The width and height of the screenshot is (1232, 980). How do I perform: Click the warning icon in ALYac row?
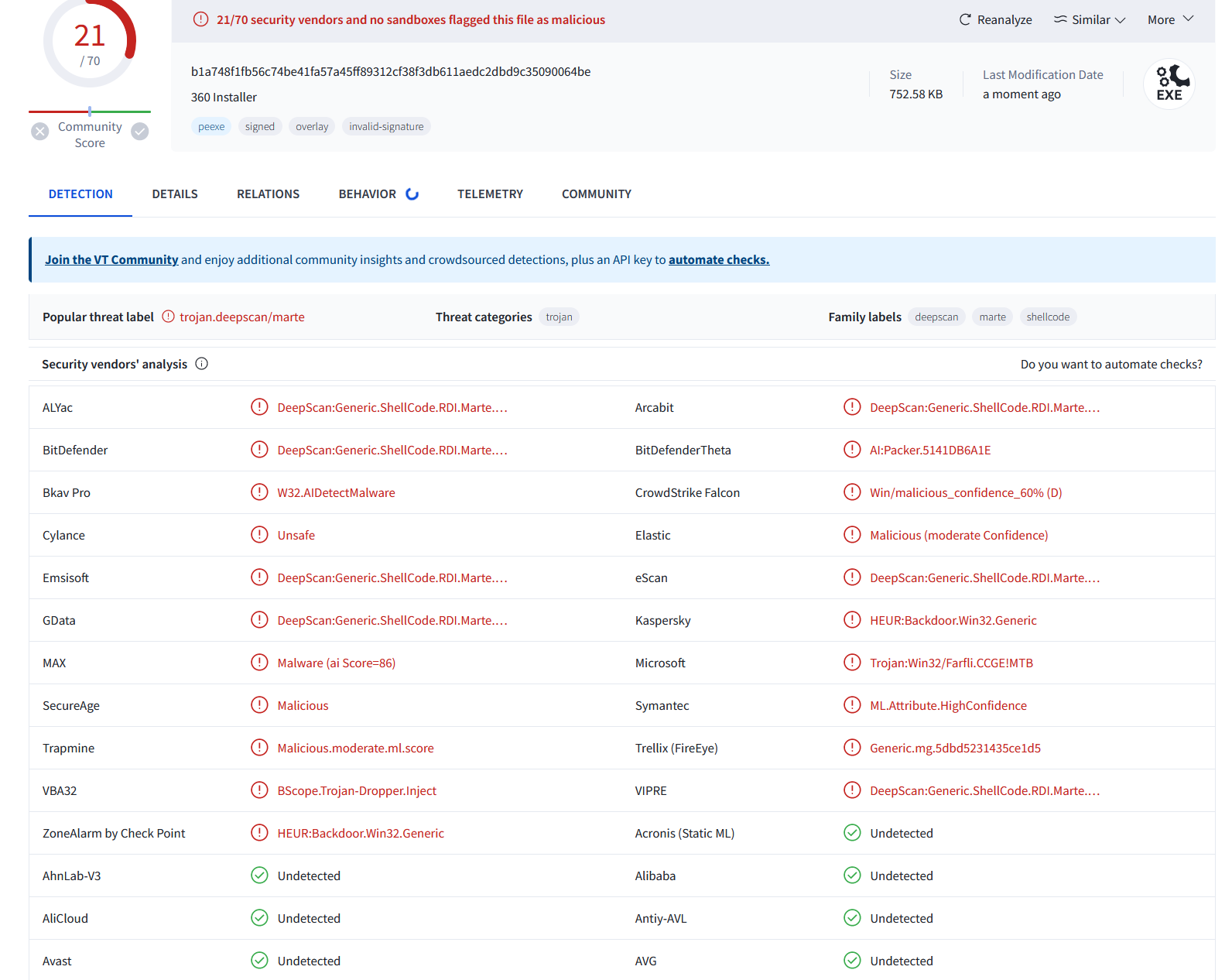coord(259,407)
